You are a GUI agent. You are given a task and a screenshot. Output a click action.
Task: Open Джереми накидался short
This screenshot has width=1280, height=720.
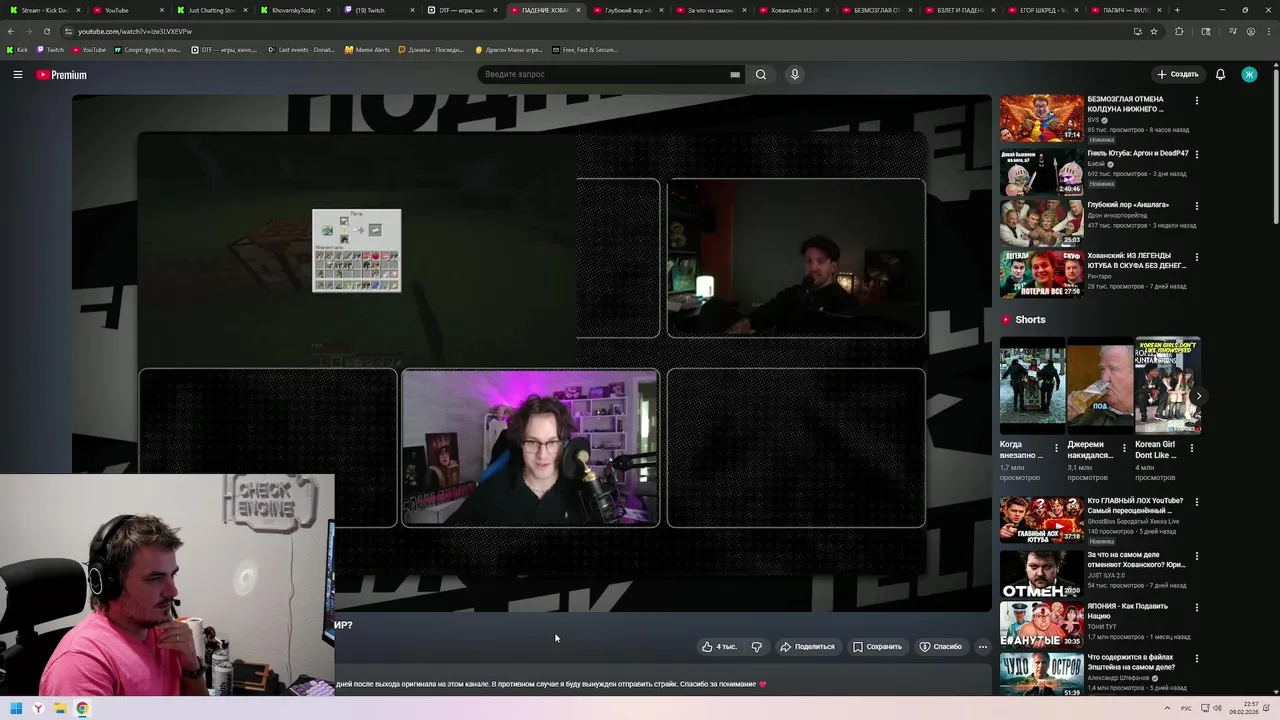1100,385
